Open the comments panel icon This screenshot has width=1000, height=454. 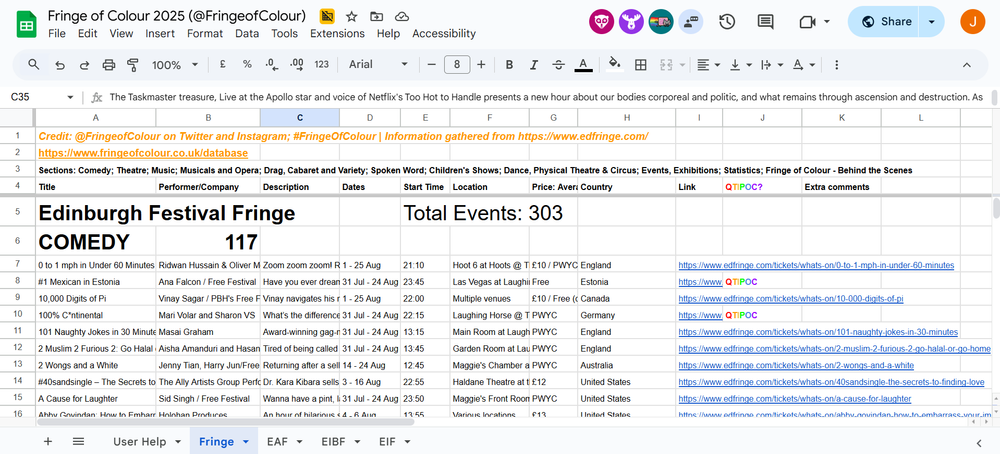coord(765,22)
